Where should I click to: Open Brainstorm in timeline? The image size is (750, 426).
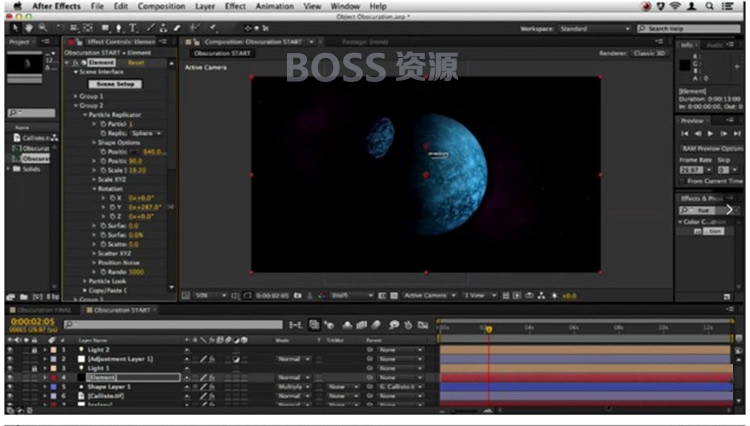click(x=394, y=325)
